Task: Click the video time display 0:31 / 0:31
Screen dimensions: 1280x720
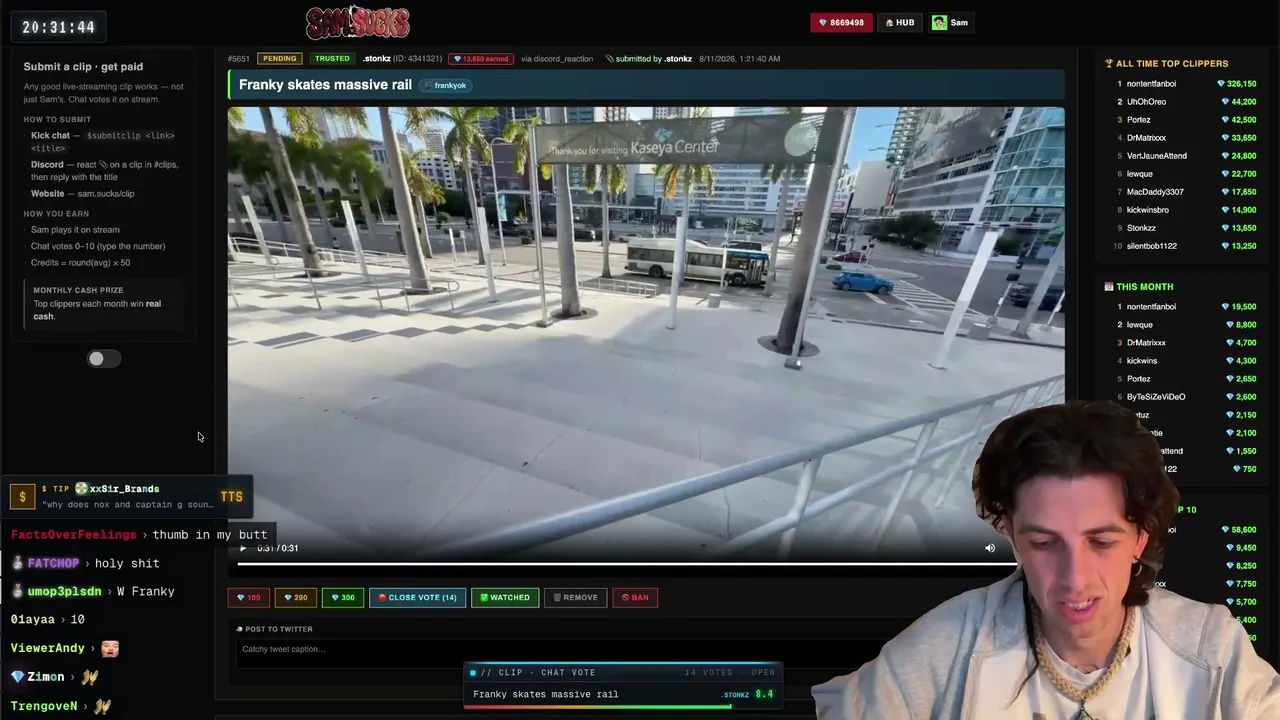Action: click(x=278, y=548)
